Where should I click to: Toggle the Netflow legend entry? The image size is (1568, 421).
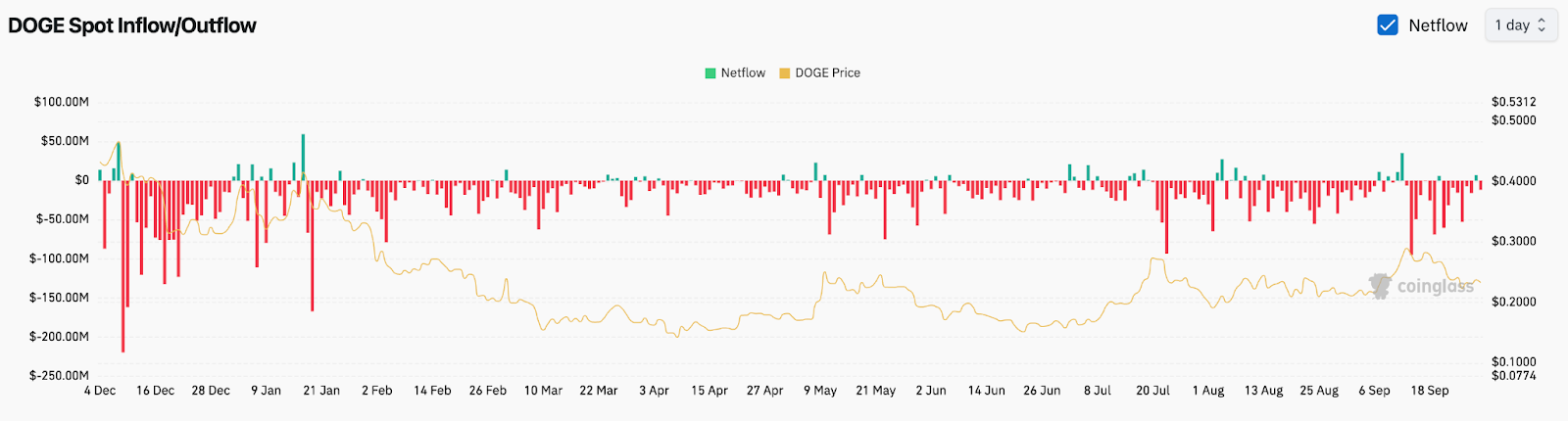coord(735,72)
